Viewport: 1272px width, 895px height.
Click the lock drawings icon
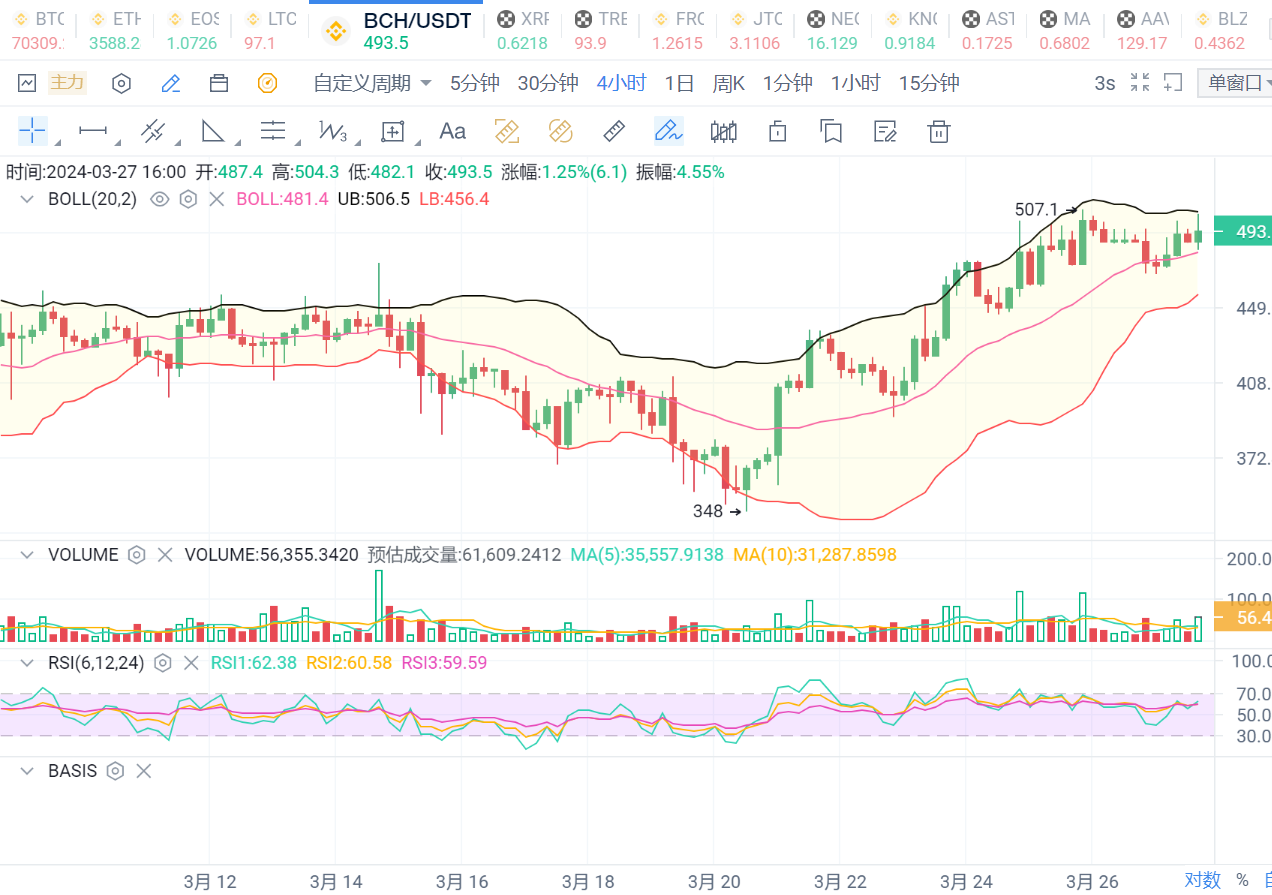pyautogui.click(x=778, y=131)
